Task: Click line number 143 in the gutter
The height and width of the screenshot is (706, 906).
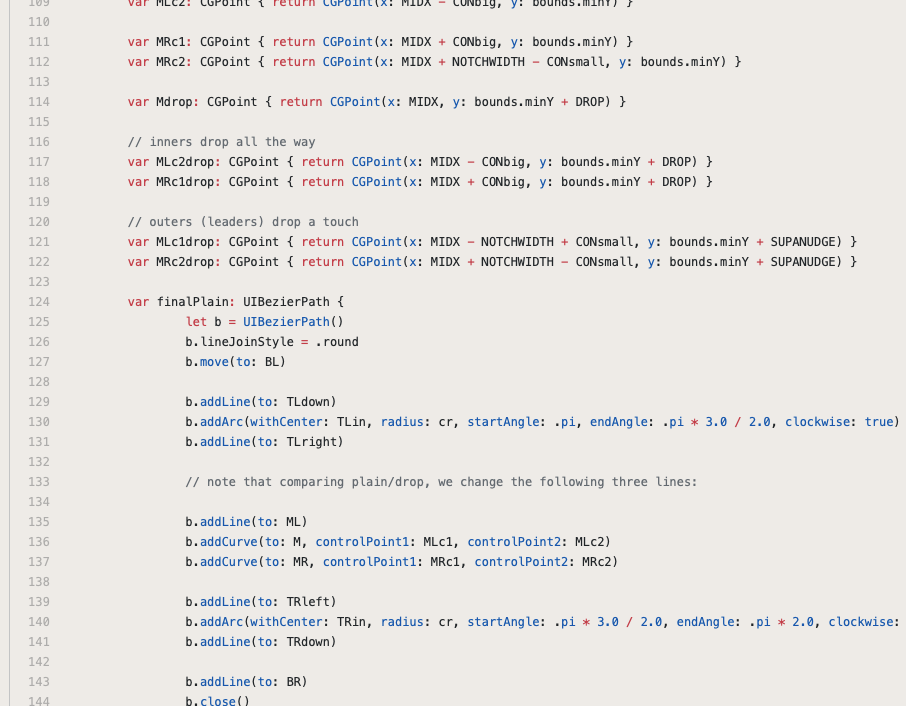Action: pyautogui.click(x=39, y=682)
